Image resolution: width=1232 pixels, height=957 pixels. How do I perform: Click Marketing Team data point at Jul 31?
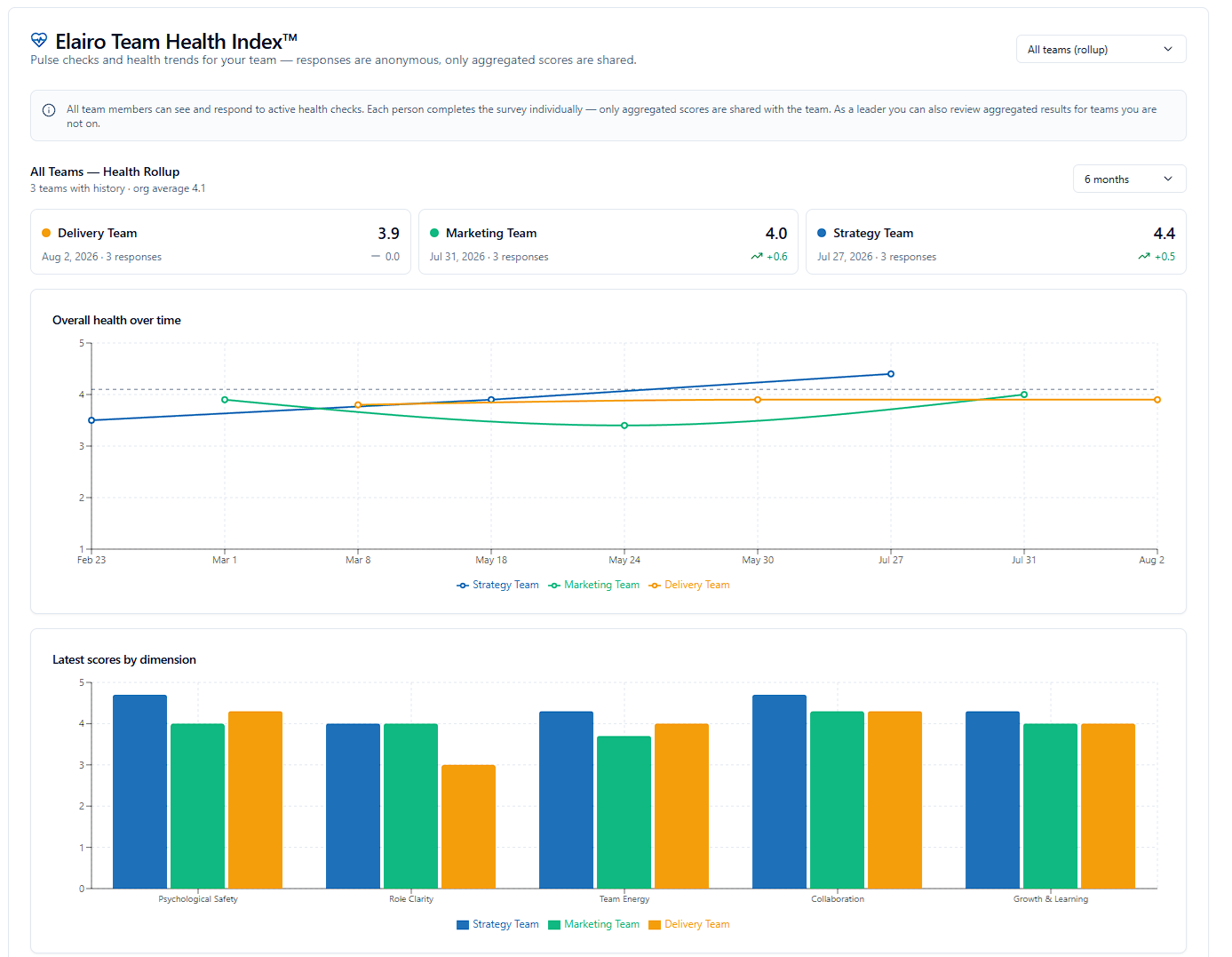(x=1024, y=395)
